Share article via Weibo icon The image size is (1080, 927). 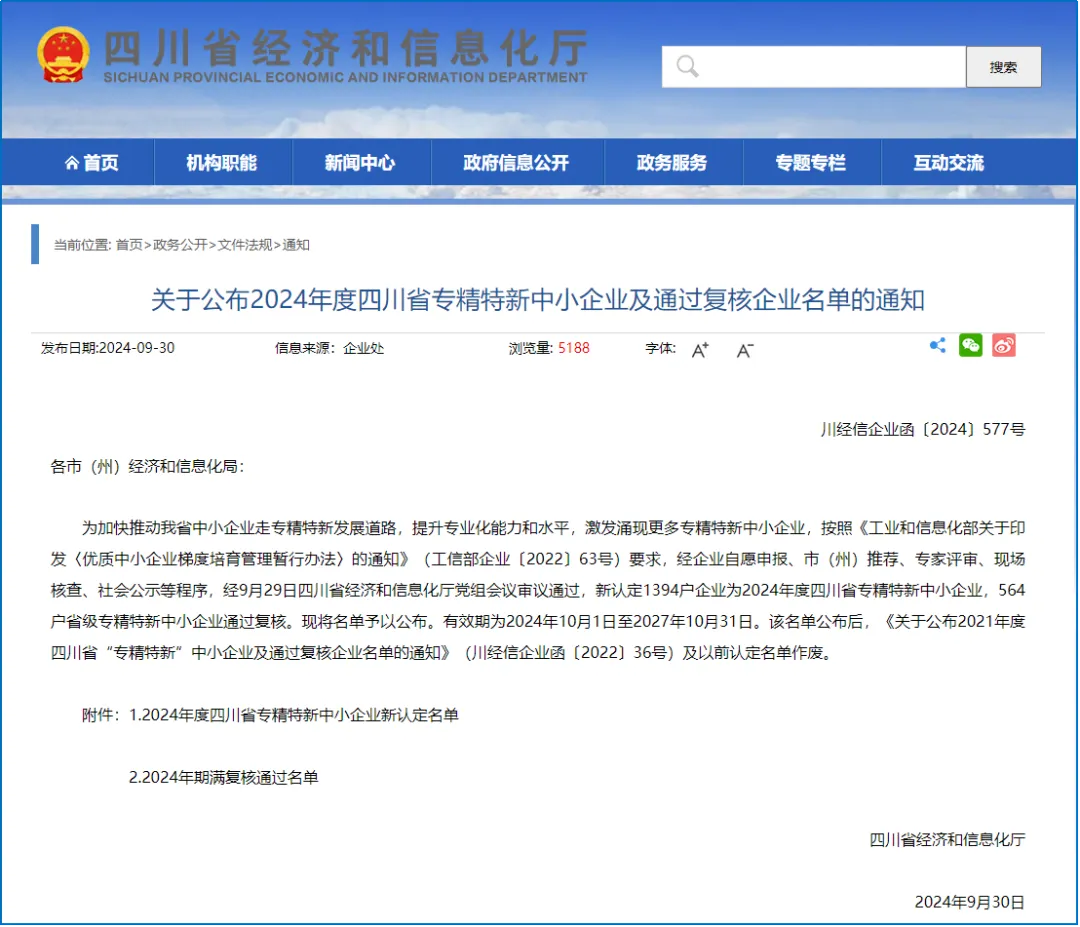point(1003,346)
